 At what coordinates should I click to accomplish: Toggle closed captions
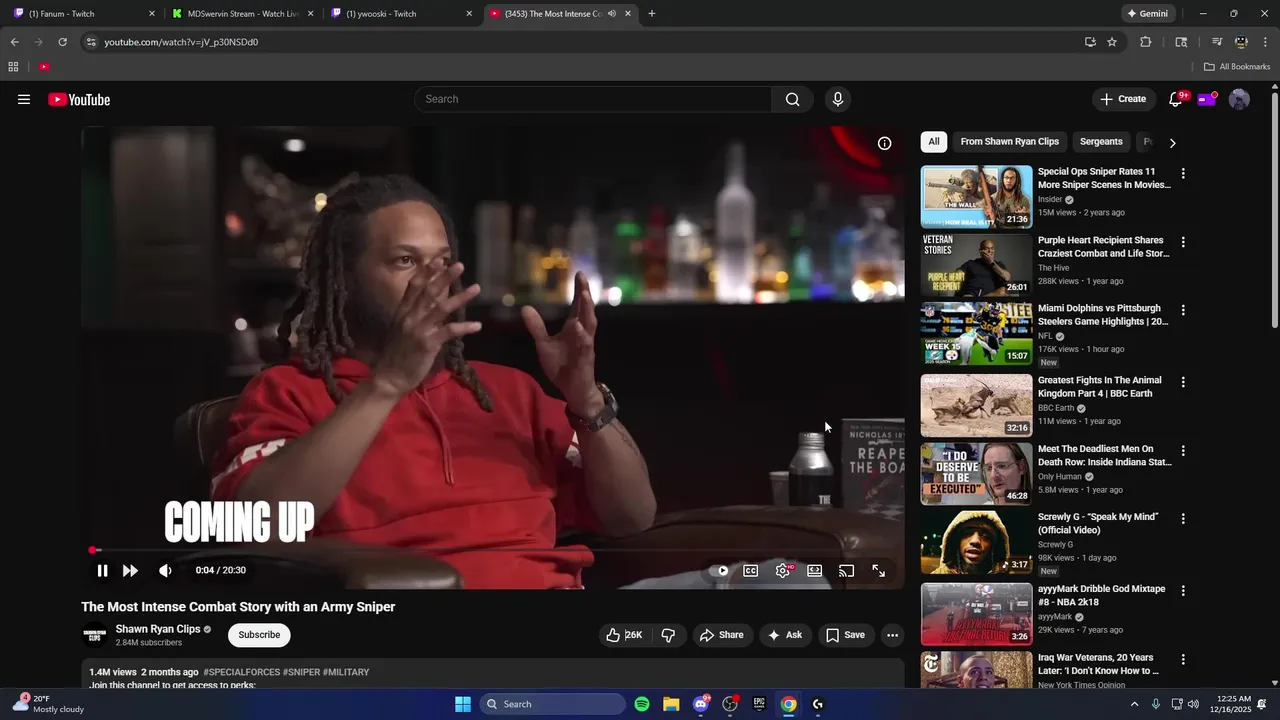750,571
